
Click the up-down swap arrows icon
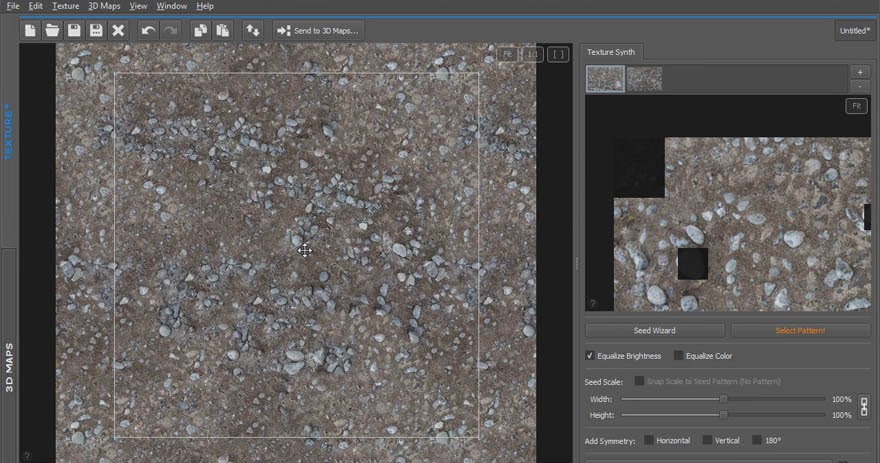[253, 30]
